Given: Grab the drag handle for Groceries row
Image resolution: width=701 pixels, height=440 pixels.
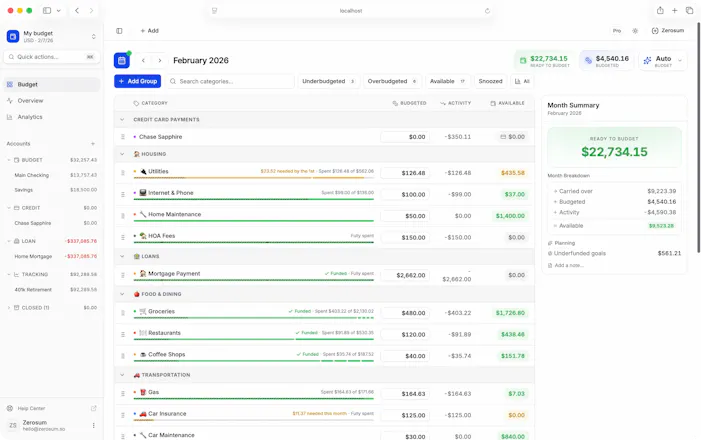Looking at the screenshot, I should pyautogui.click(x=122, y=313).
